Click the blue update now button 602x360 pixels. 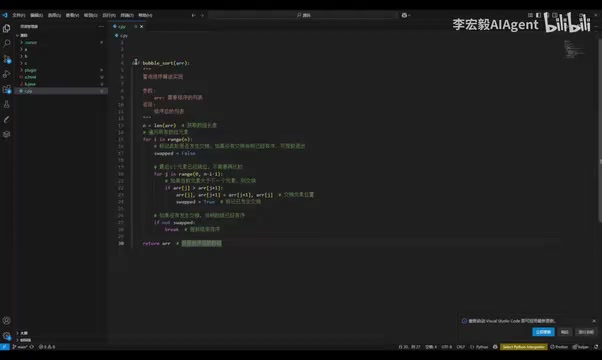[x=543, y=332]
